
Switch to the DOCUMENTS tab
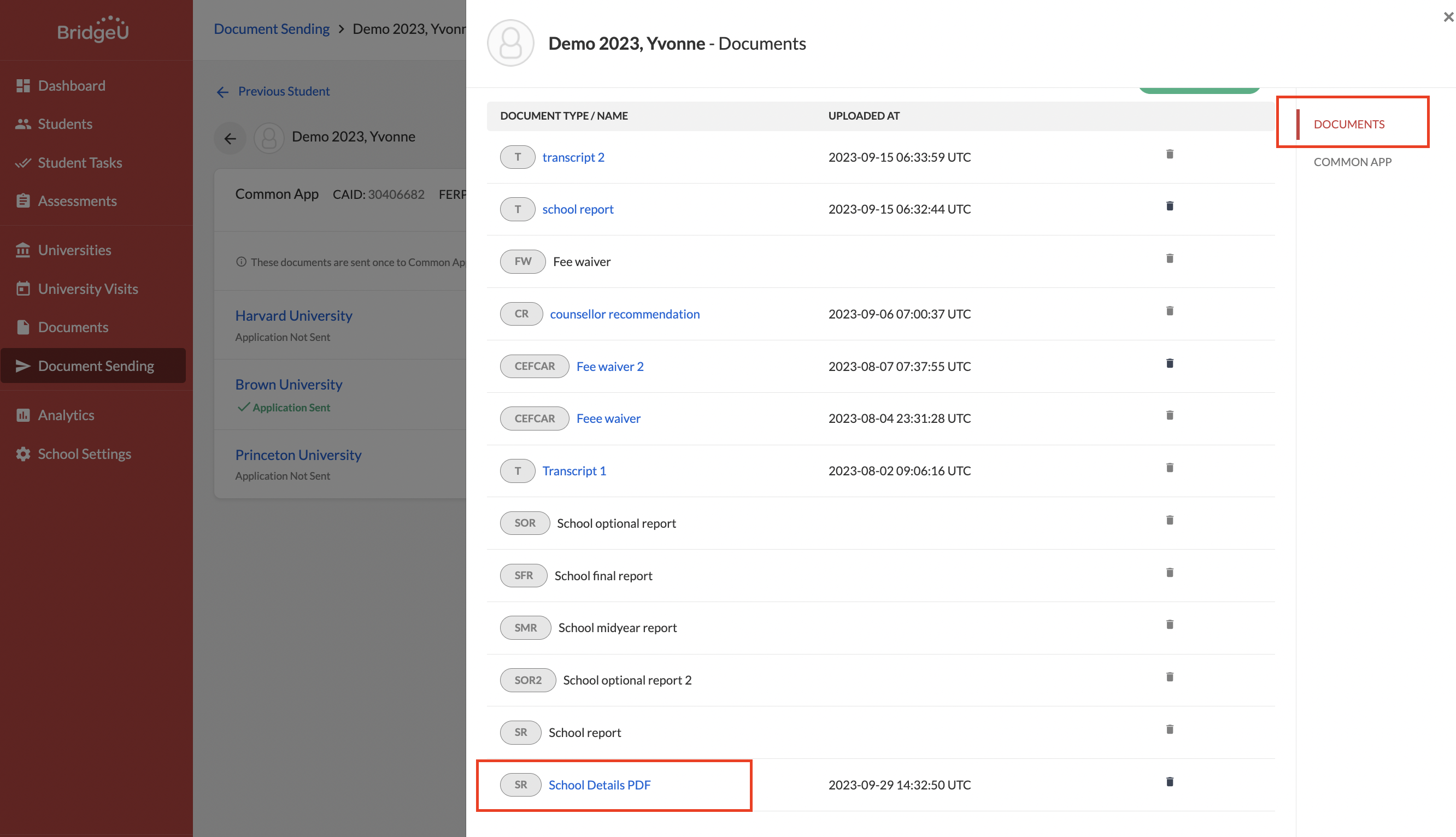(1348, 124)
